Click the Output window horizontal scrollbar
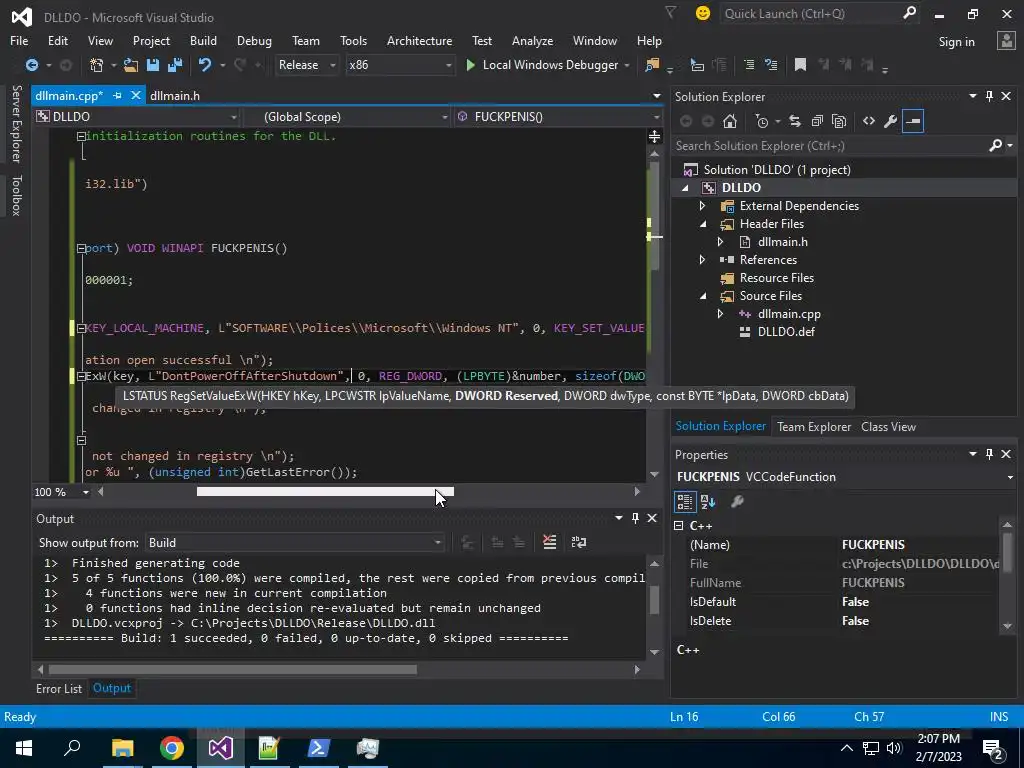Viewport: 1024px width, 768px height. pyautogui.click(x=232, y=669)
